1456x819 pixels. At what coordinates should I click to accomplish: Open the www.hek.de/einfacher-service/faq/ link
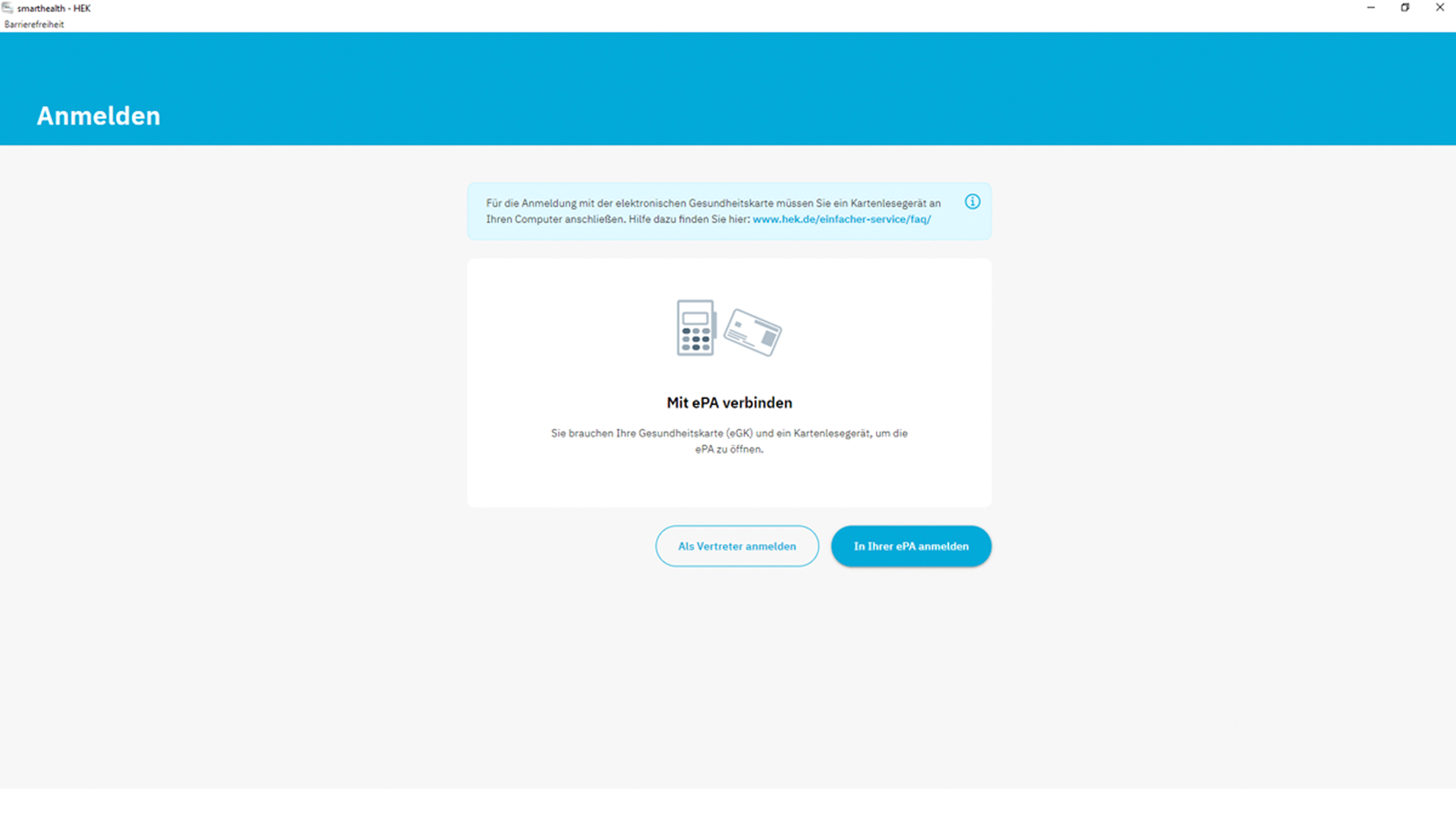pos(841,219)
